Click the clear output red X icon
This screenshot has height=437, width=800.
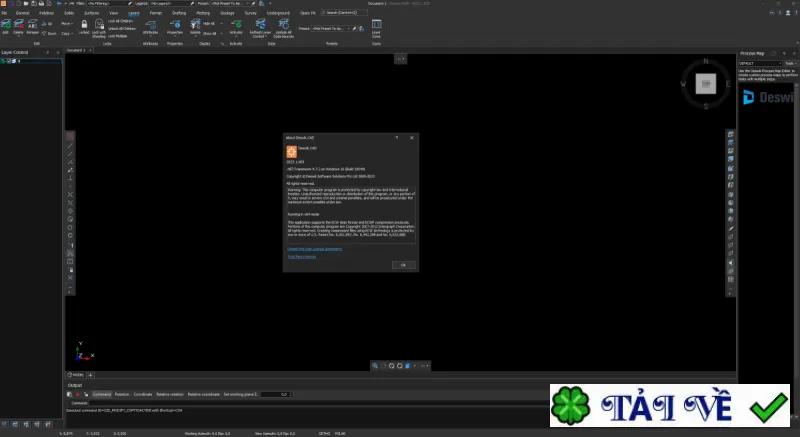[x=78, y=394]
